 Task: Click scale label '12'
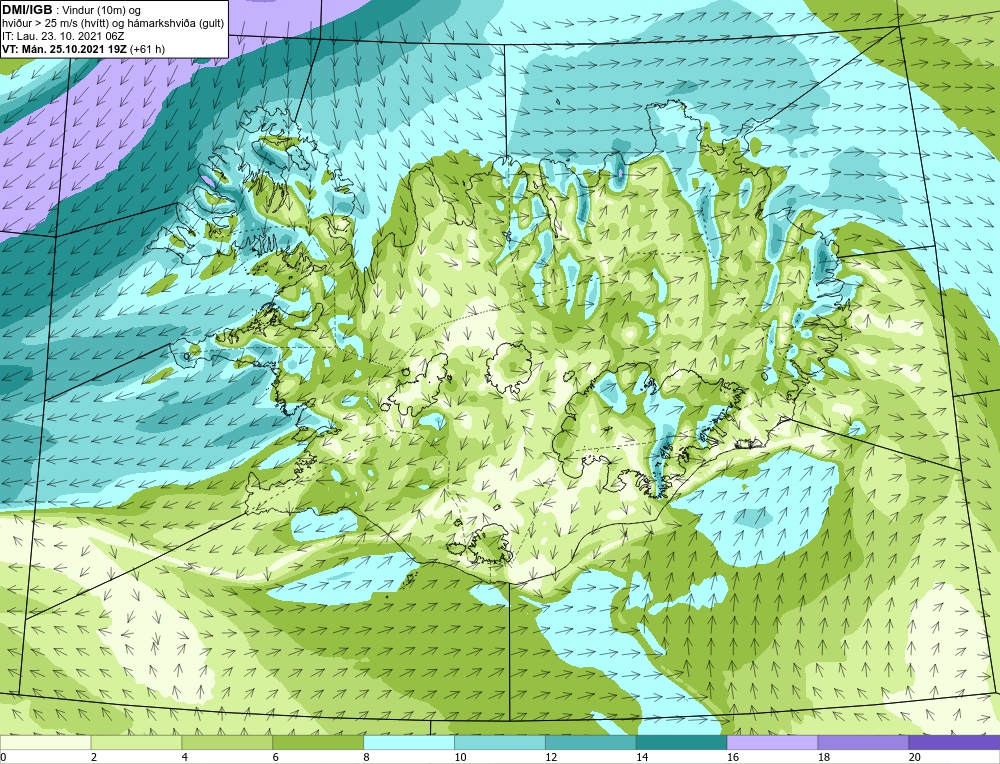[x=551, y=757]
